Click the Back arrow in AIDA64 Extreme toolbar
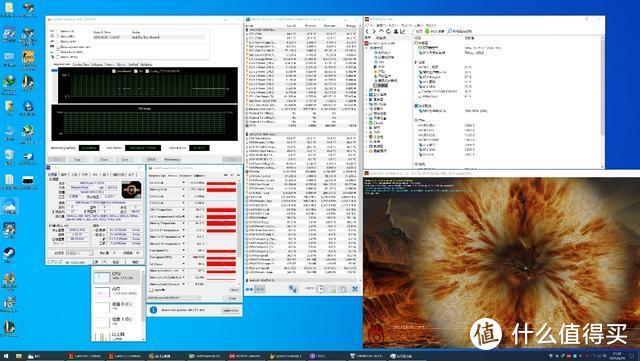 click(x=367, y=31)
